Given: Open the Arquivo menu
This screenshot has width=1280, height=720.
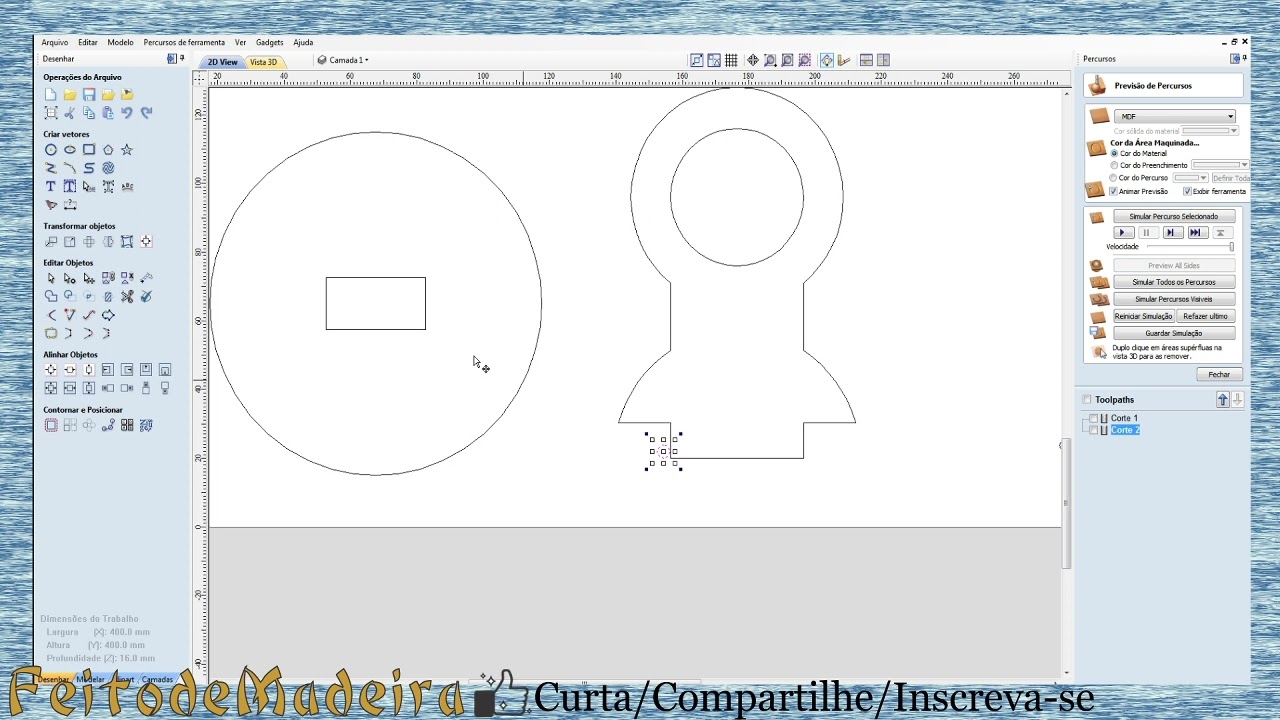Looking at the screenshot, I should pos(55,42).
